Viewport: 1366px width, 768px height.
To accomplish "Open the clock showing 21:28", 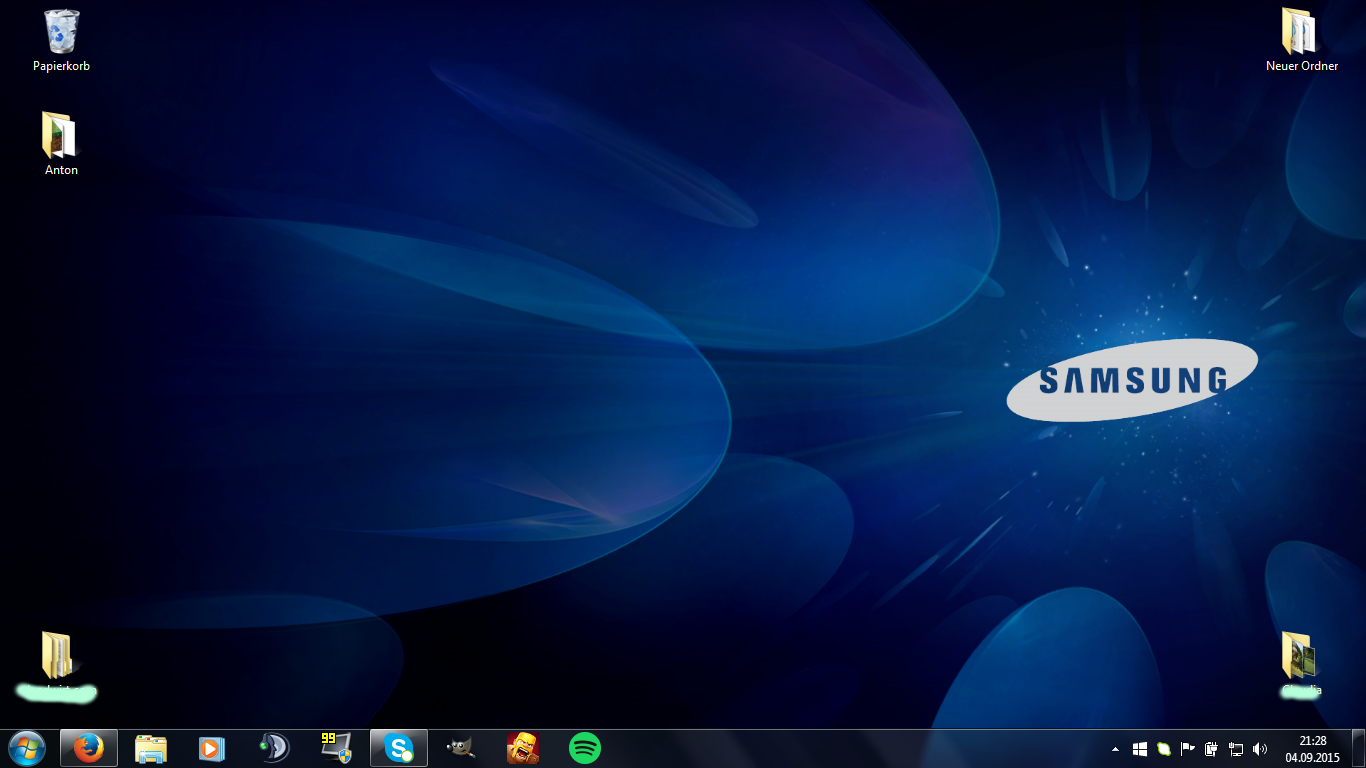I will click(x=1312, y=749).
